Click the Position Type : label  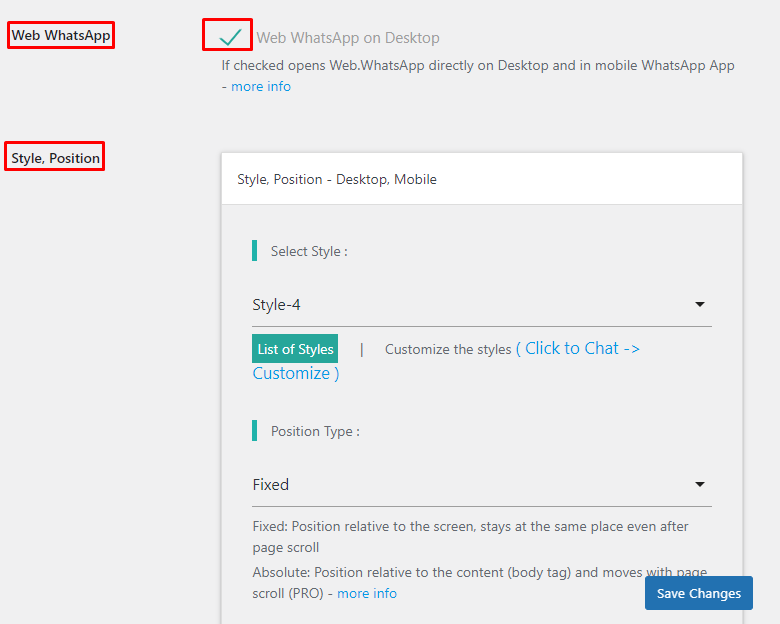pyautogui.click(x=315, y=431)
